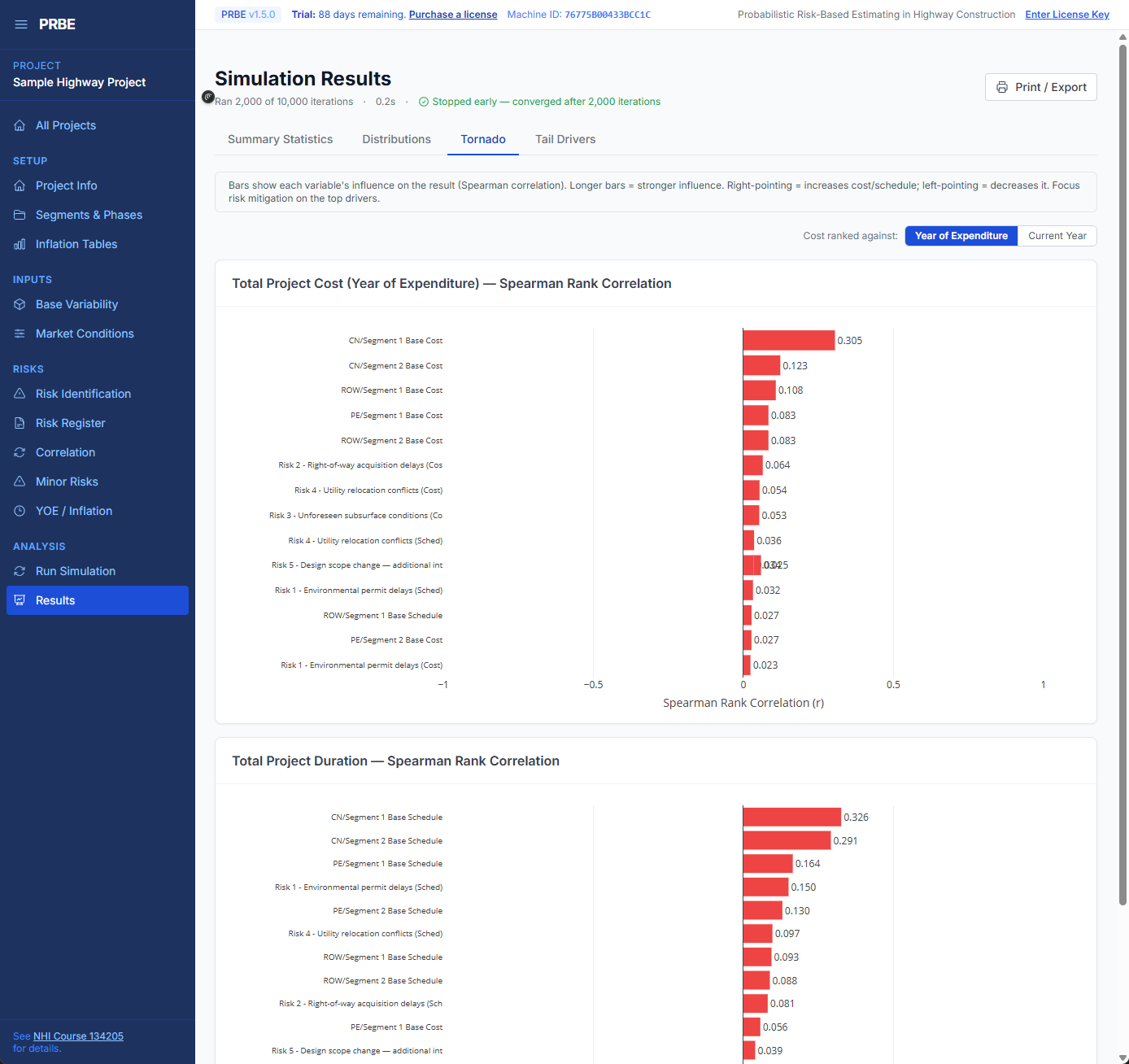The height and width of the screenshot is (1064, 1129).
Task: Click the bar chart icon for Inflation Tables
Action: (x=20, y=244)
